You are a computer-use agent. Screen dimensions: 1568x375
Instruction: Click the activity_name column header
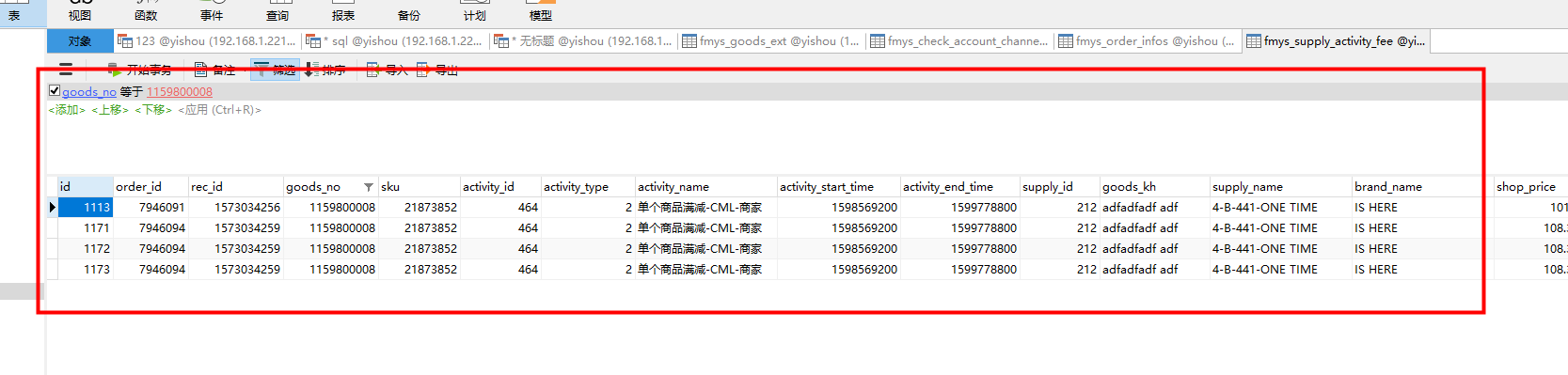tap(706, 186)
